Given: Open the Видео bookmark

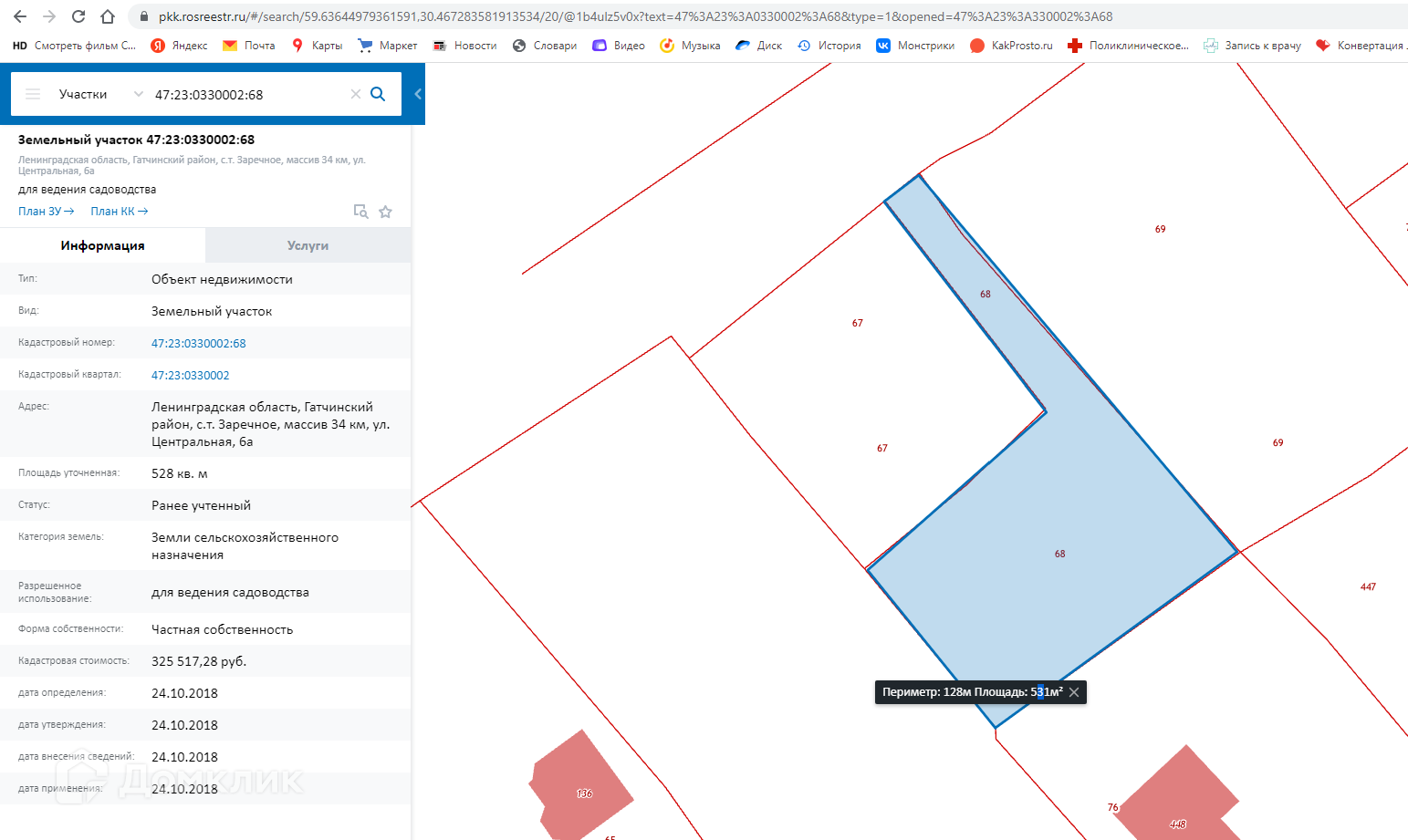Looking at the screenshot, I should (x=619, y=45).
